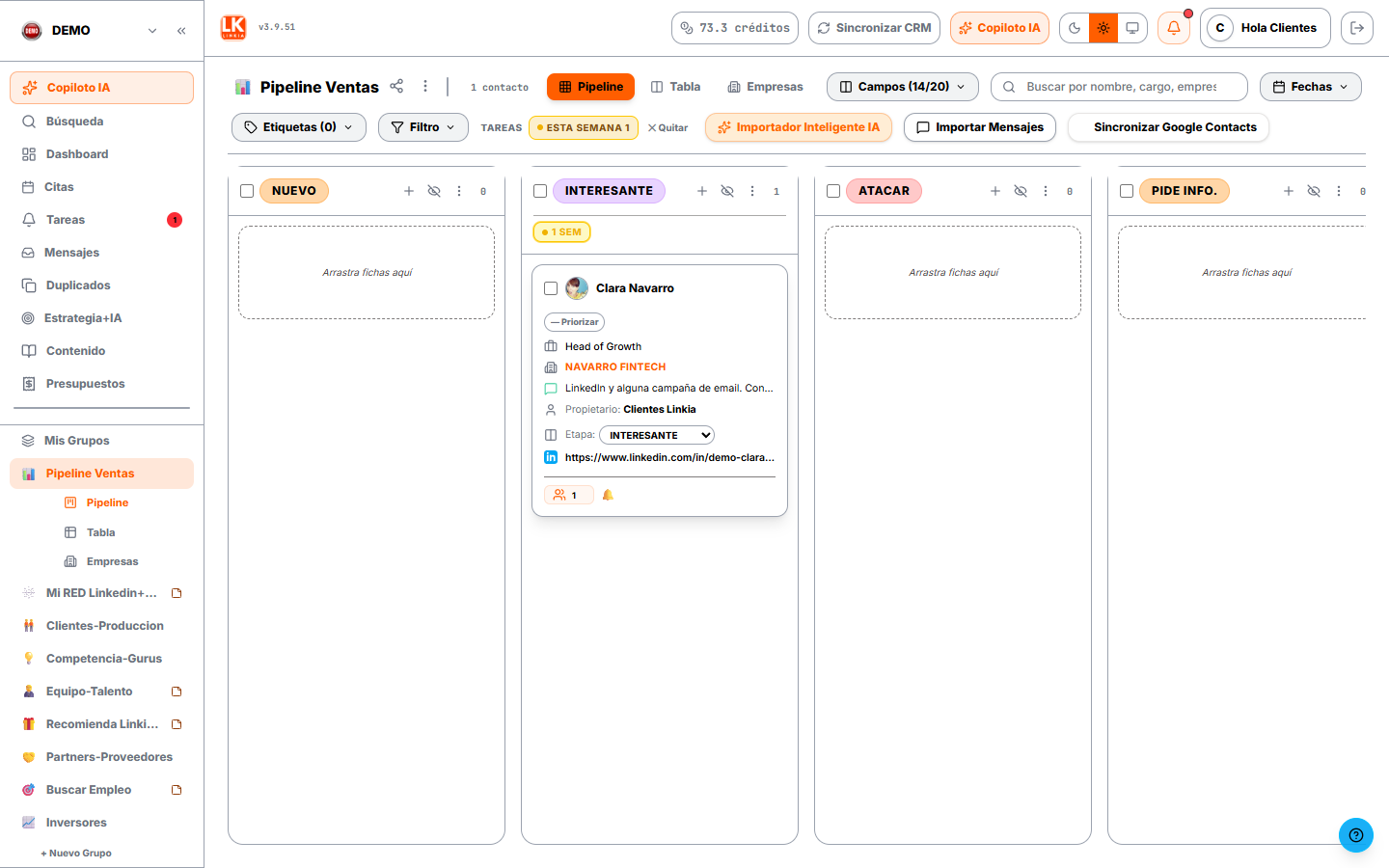The height and width of the screenshot is (868, 1389).
Task: Open the Filtro dropdown
Action: [423, 127]
